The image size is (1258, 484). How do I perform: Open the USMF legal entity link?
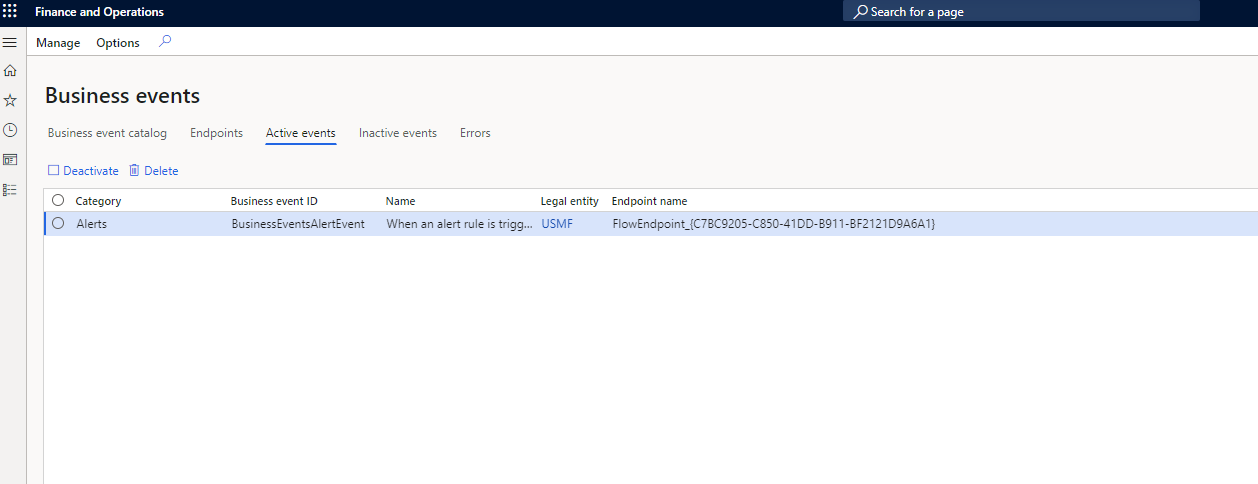tap(557, 224)
